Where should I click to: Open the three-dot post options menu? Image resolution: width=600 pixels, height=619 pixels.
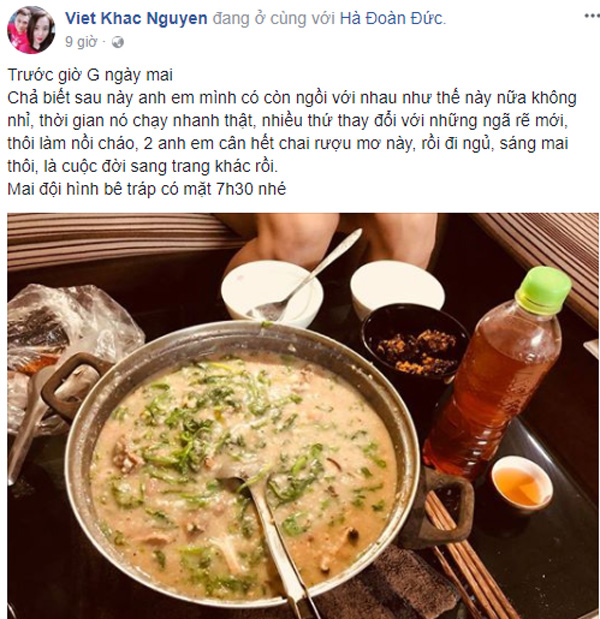[x=592, y=16]
